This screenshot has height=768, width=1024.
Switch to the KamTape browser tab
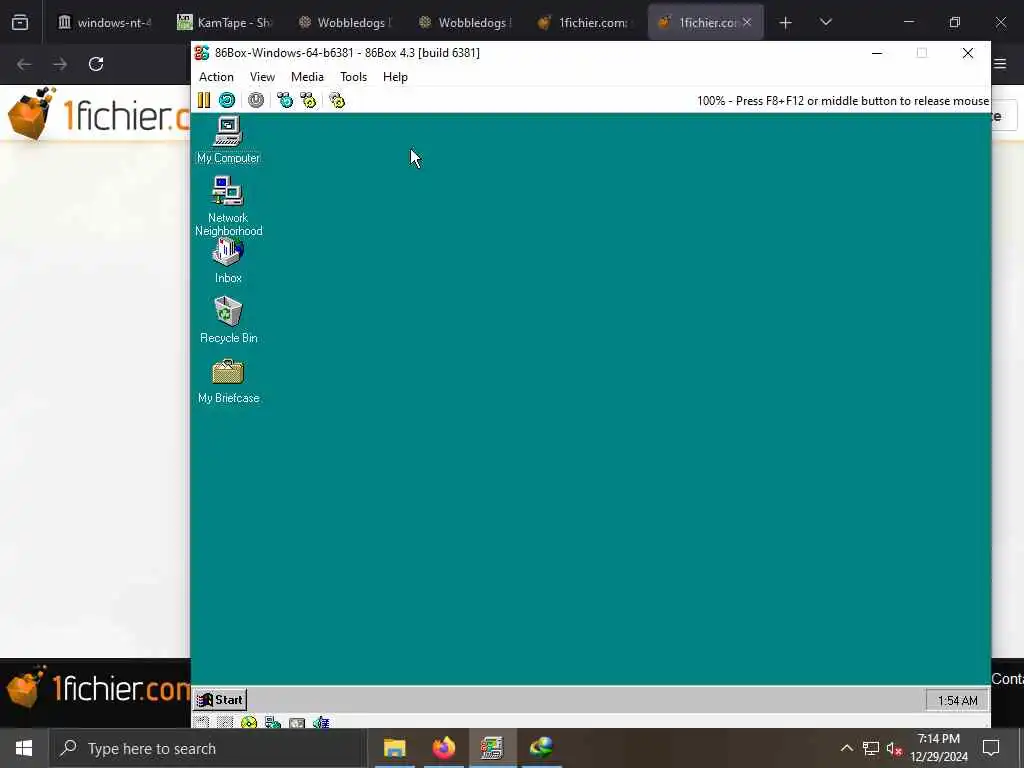pos(225,22)
